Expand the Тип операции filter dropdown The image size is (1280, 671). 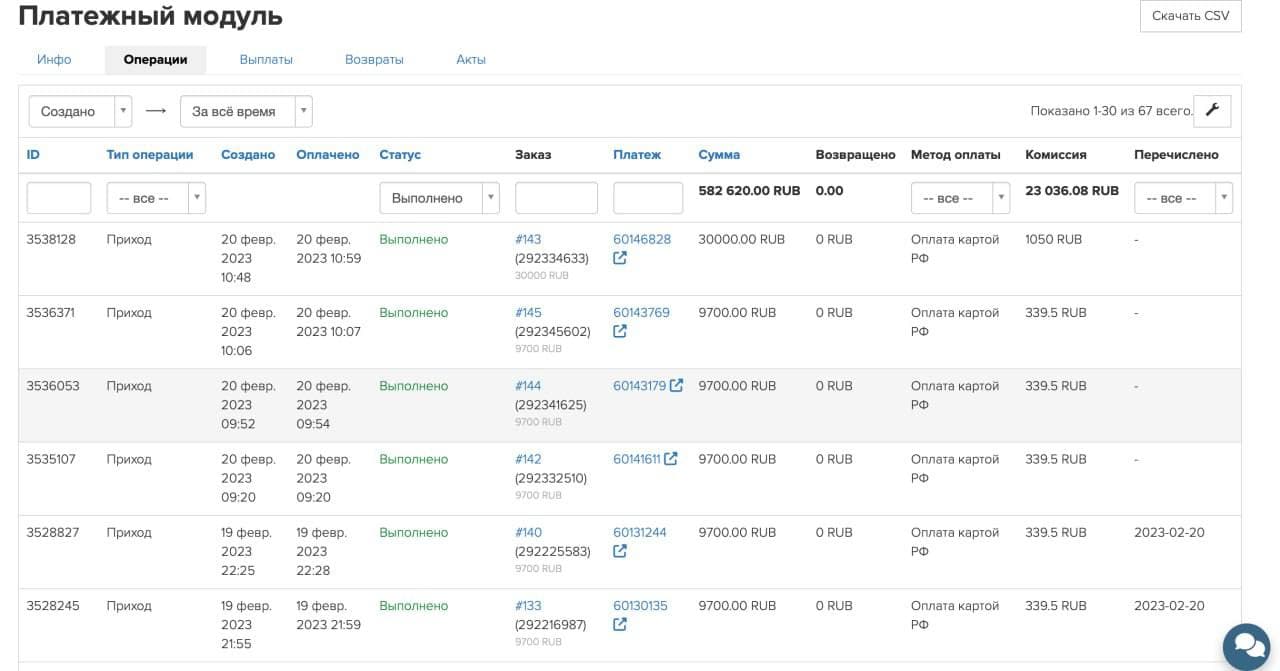[156, 198]
